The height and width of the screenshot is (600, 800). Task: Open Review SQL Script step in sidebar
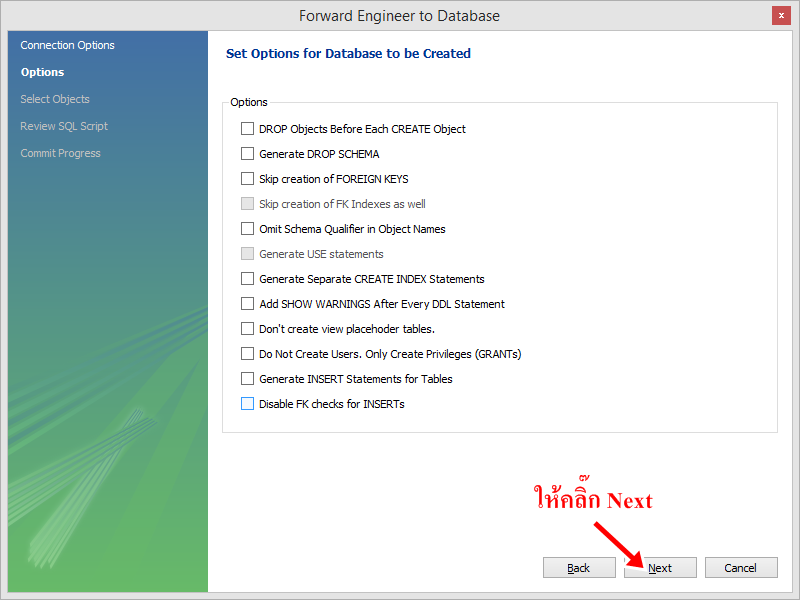(64, 126)
